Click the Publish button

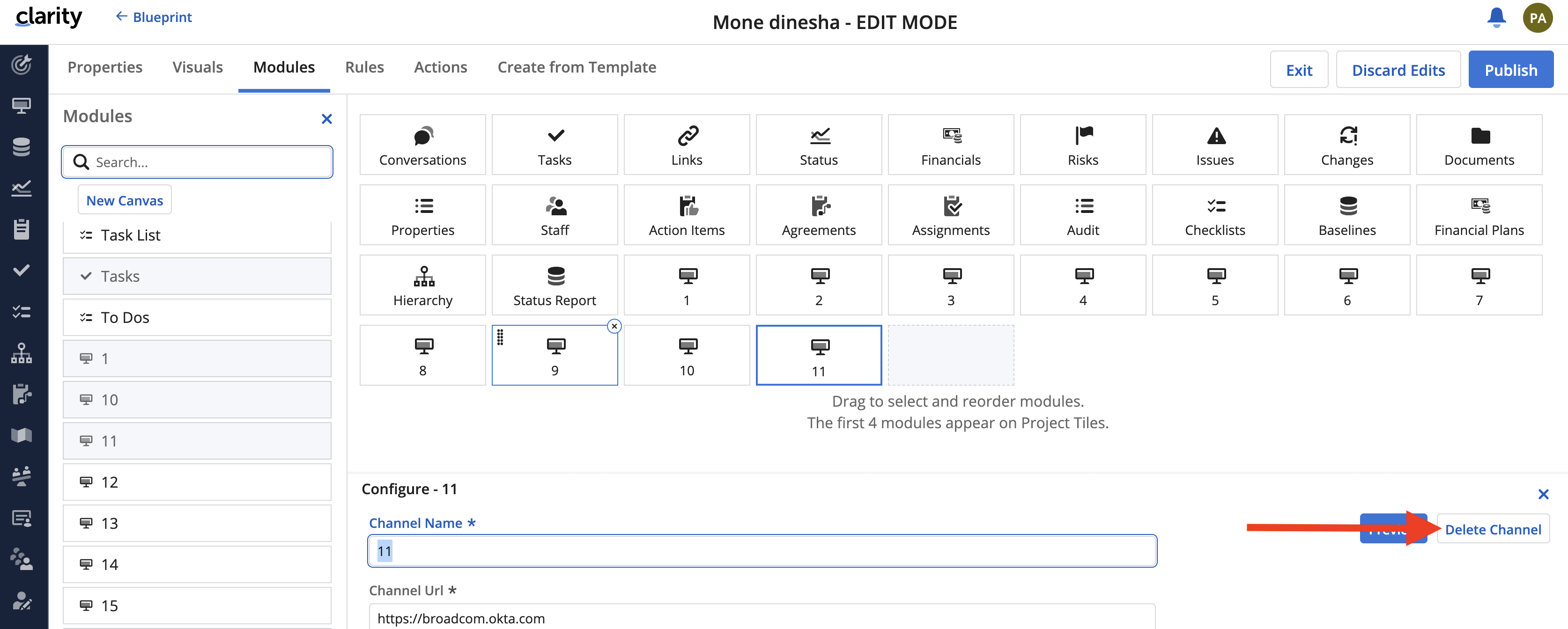[1510, 71]
